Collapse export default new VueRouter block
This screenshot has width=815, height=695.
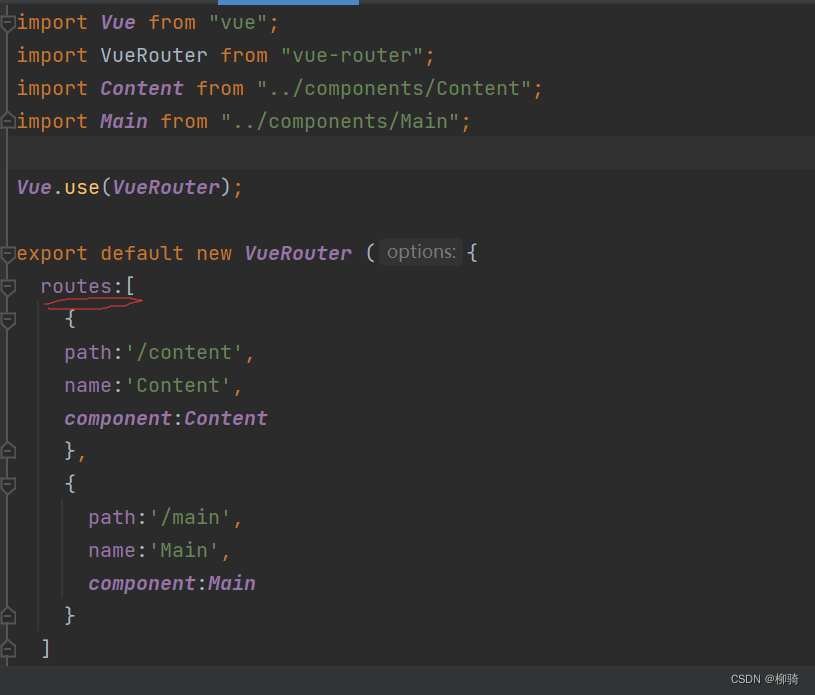(x=8, y=254)
